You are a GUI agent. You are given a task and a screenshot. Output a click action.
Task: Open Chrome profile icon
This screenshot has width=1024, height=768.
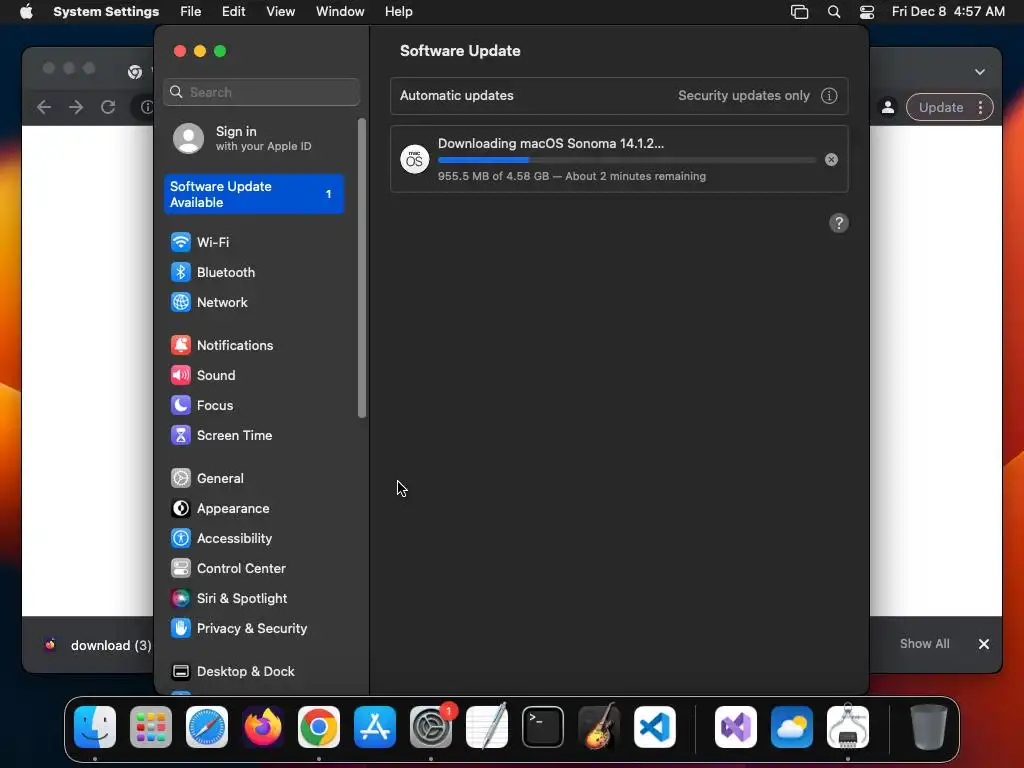pyautogui.click(x=888, y=108)
